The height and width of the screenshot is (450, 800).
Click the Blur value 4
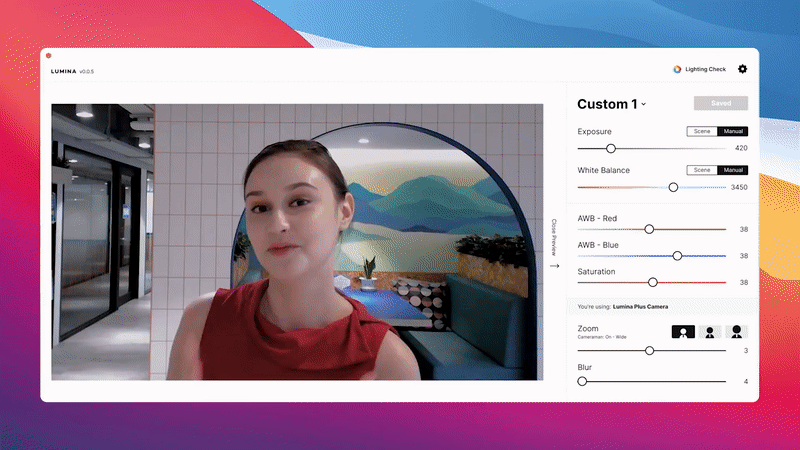click(x=746, y=381)
